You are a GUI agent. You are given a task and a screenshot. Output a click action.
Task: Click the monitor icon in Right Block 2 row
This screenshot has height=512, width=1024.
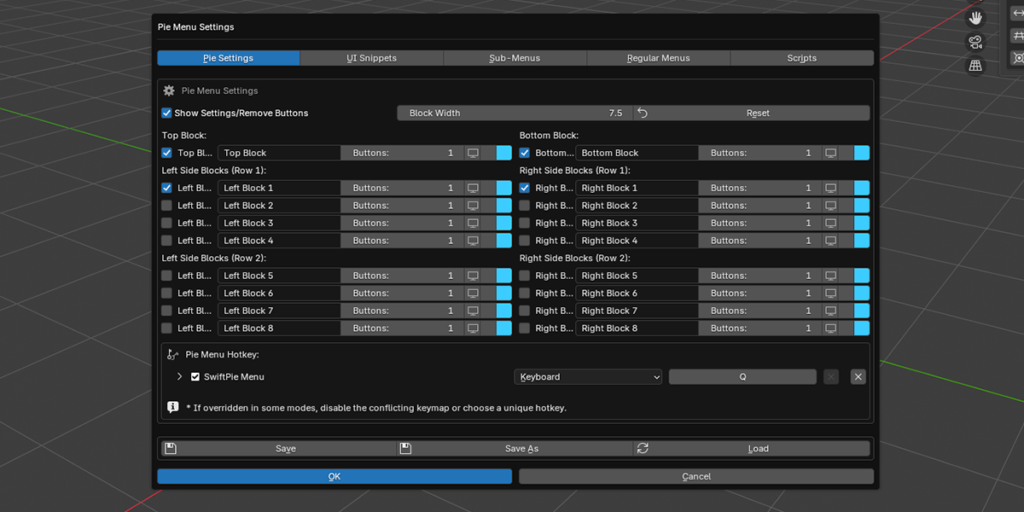(831, 206)
